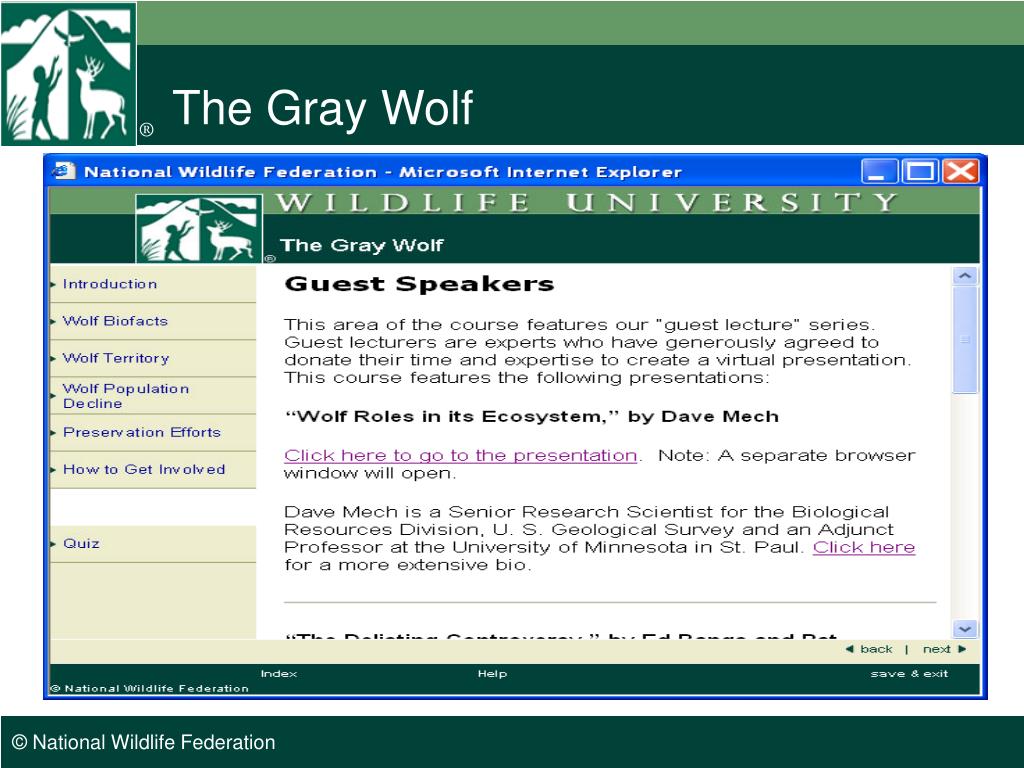Click the right arrow icon beside next
The height and width of the screenshot is (768, 1024).
961,649
